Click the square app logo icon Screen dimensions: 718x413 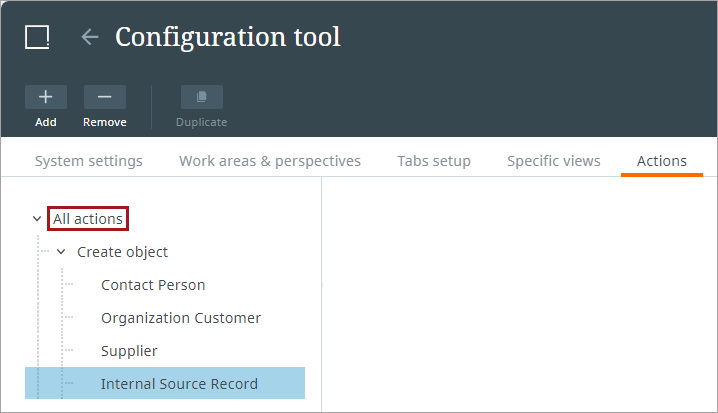coord(37,38)
